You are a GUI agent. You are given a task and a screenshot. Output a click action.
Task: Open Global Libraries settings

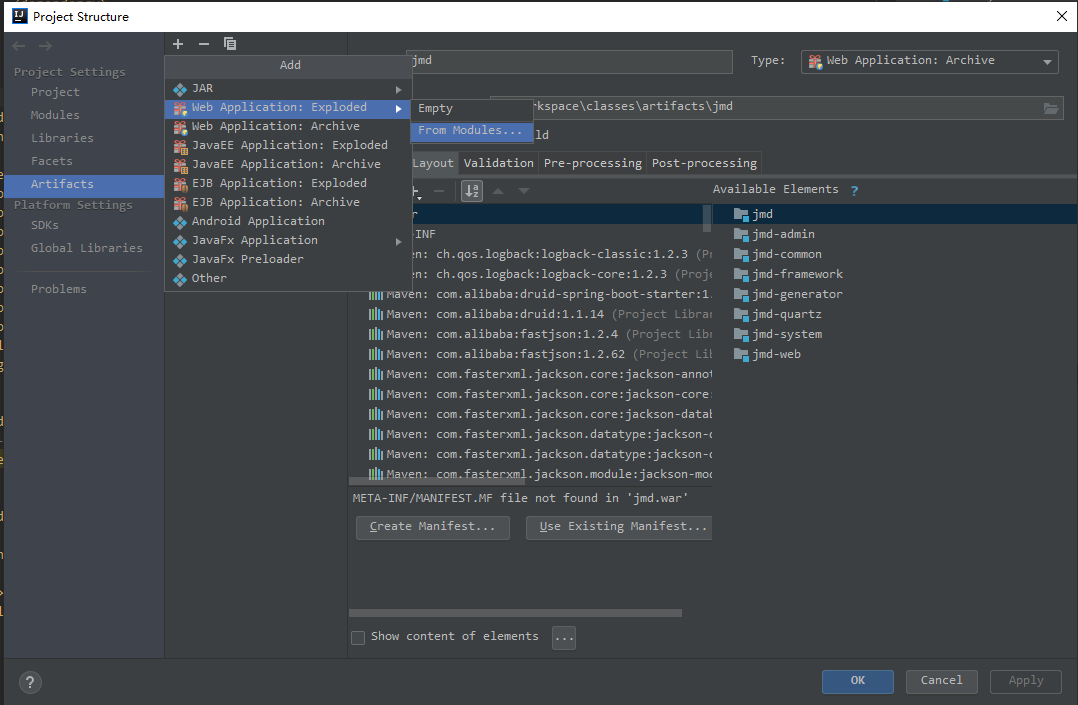87,248
